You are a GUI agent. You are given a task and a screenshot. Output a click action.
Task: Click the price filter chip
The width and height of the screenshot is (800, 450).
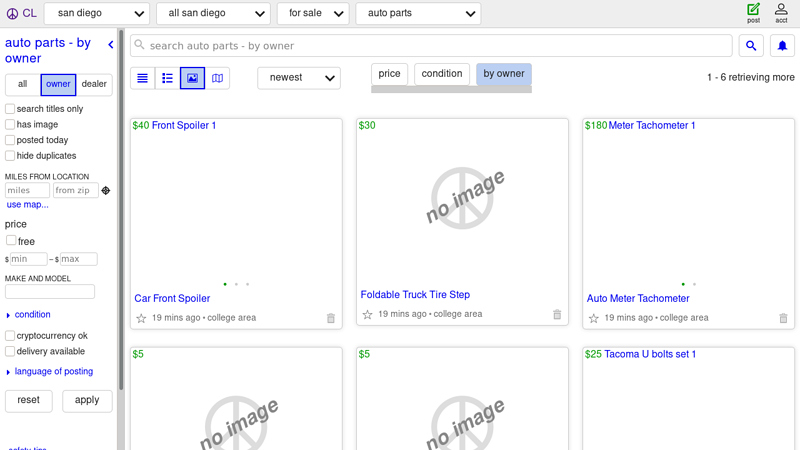click(389, 74)
